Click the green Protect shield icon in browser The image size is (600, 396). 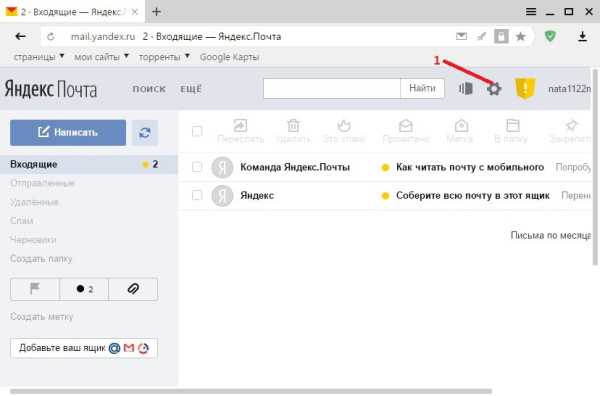tap(550, 36)
